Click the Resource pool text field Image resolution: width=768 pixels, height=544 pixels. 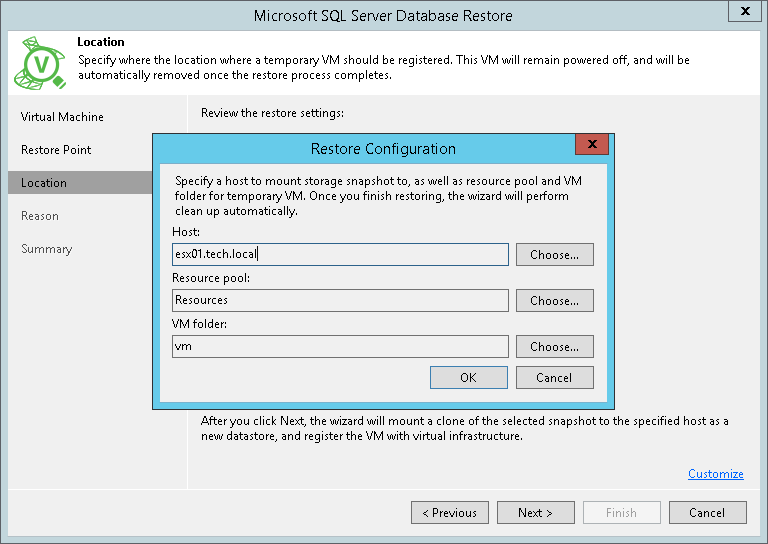pos(340,301)
